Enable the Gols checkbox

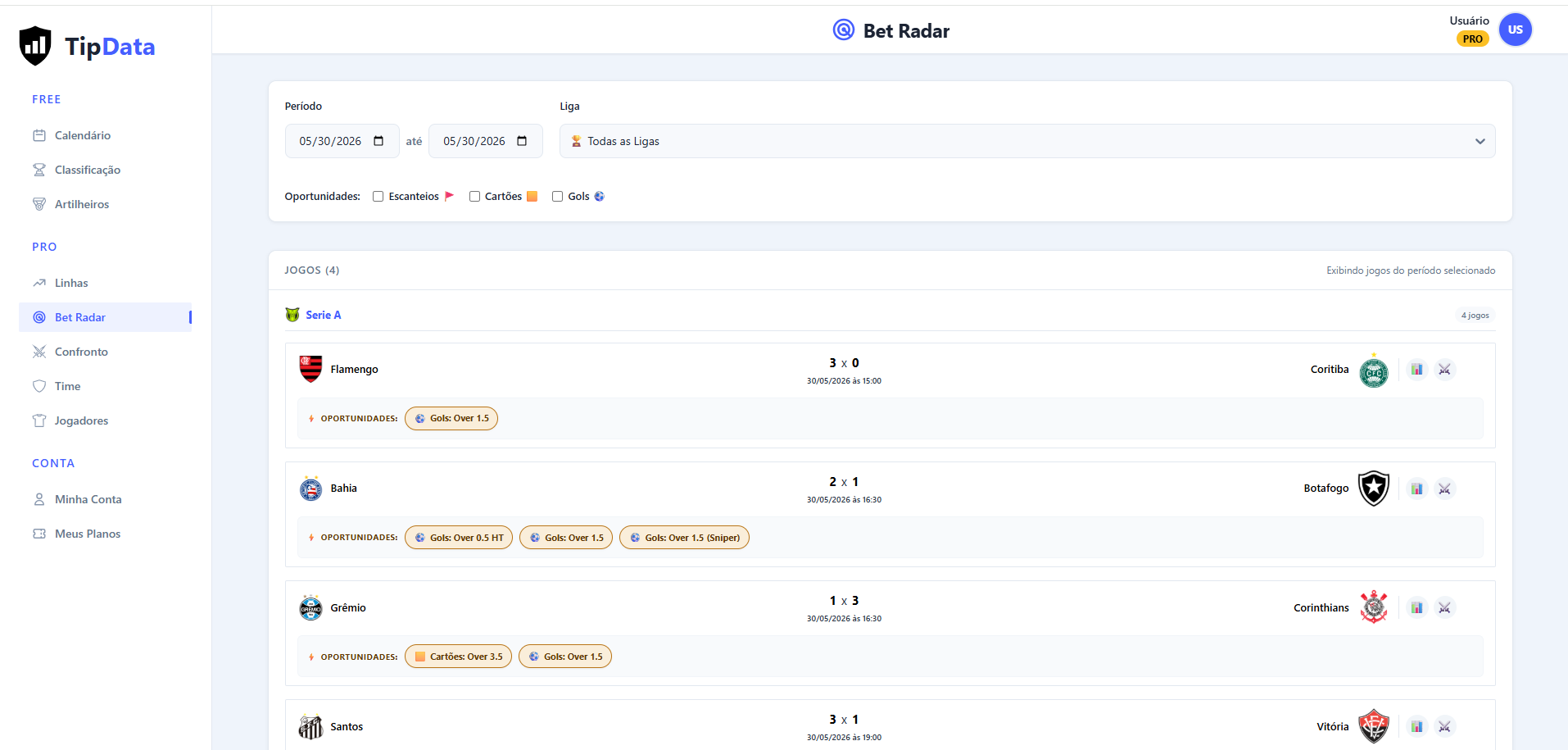pyautogui.click(x=557, y=196)
